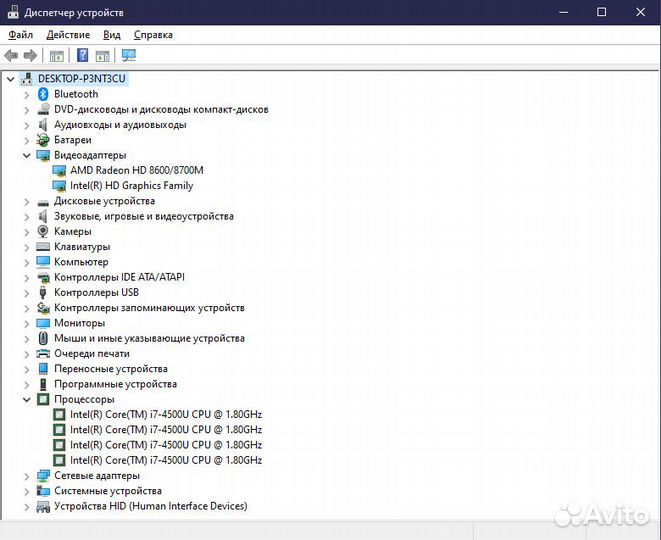Click the Back arrow toolbar icon
The width and height of the screenshot is (661, 540).
point(11,55)
